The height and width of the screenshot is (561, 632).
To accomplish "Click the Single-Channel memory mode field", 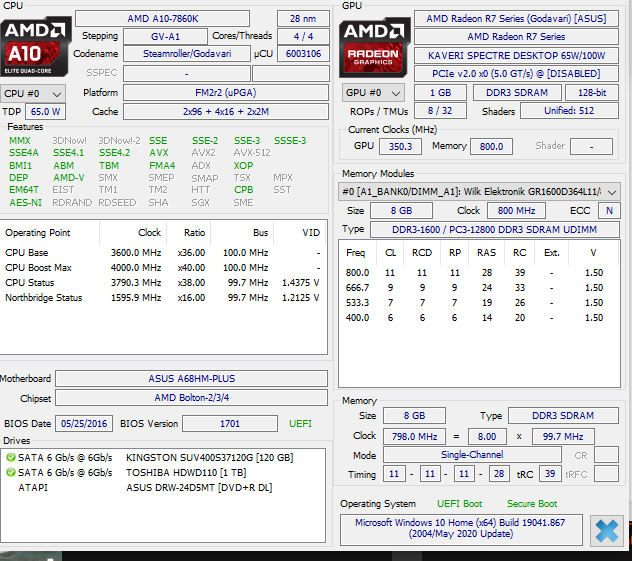I will click(472, 455).
